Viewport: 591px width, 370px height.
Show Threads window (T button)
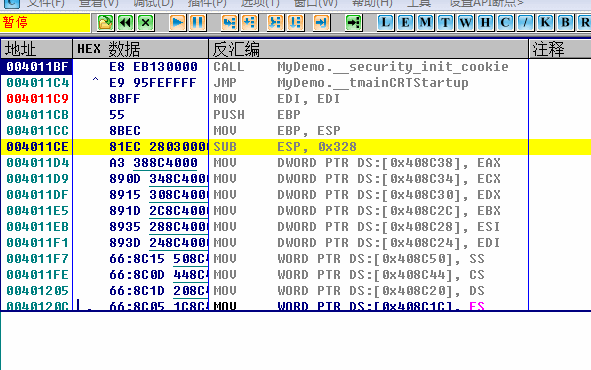pos(446,23)
